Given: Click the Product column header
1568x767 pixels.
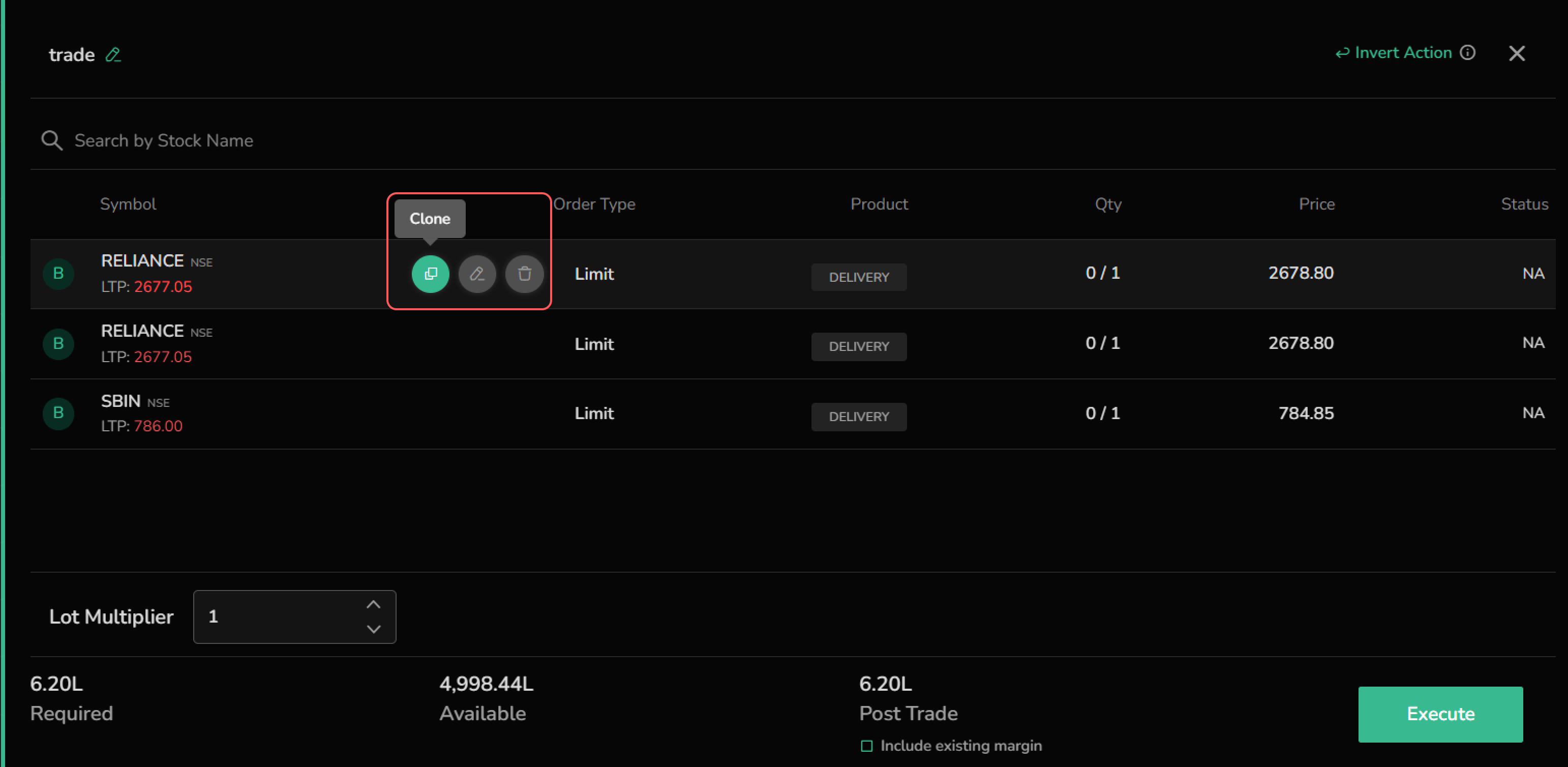Looking at the screenshot, I should click(x=879, y=204).
